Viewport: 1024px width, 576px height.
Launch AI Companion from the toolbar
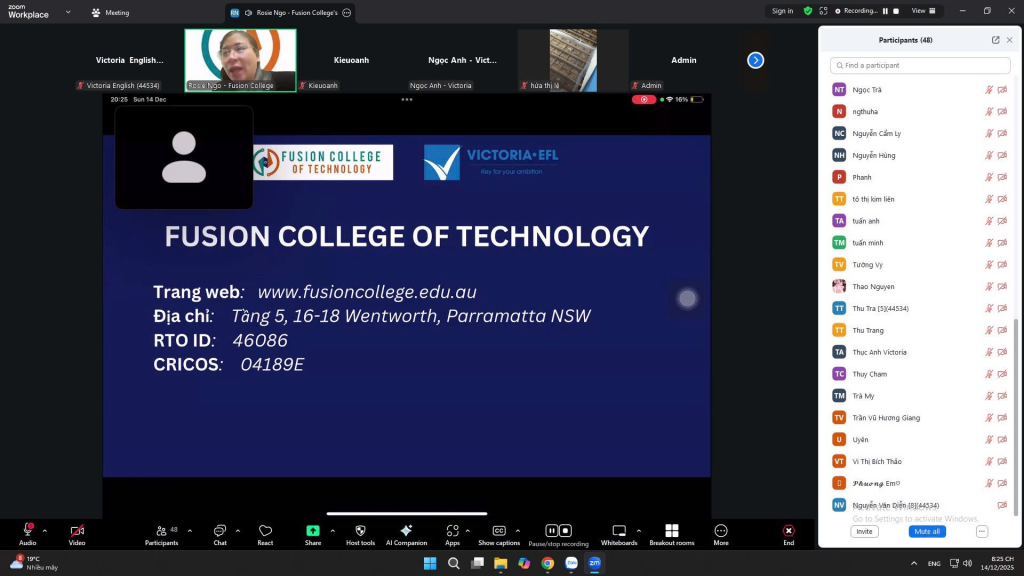(406, 531)
